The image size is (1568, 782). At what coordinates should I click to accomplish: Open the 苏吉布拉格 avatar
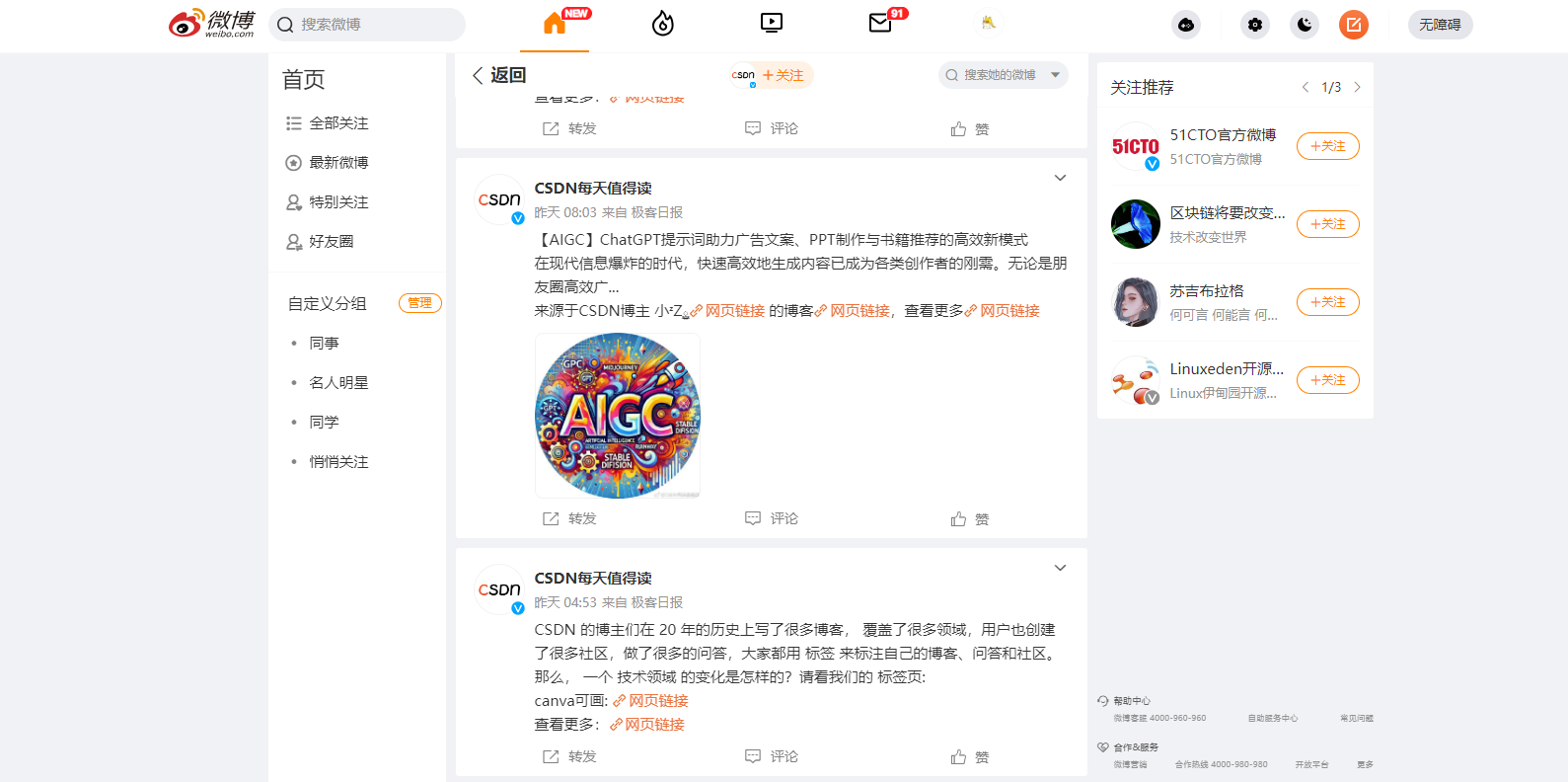(1136, 302)
